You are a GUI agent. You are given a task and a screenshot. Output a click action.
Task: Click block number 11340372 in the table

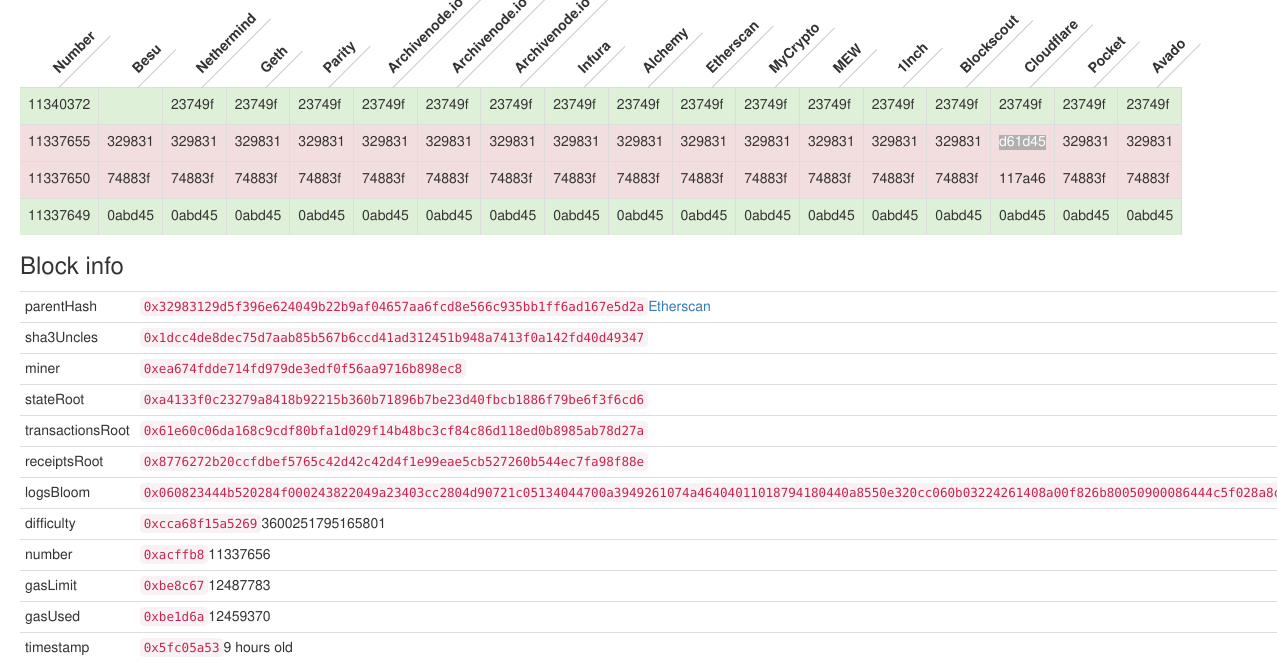point(59,105)
